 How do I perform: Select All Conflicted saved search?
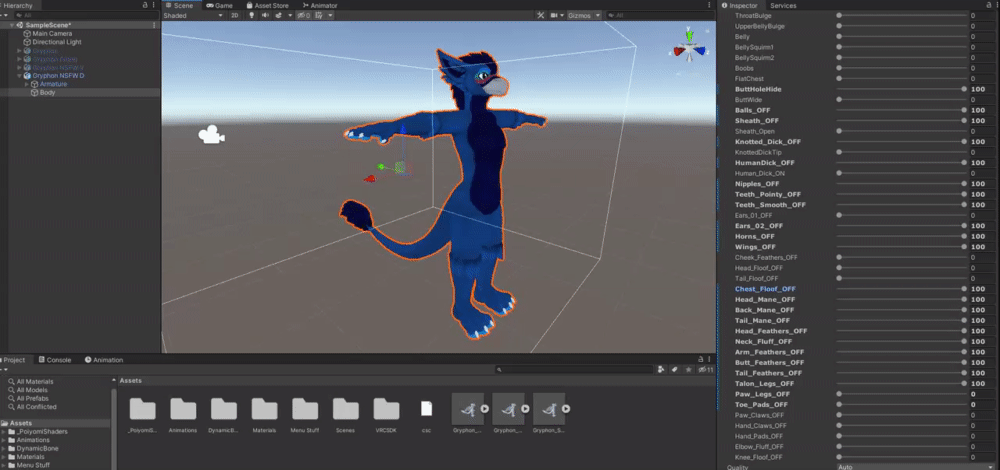pyautogui.click(x=36, y=406)
